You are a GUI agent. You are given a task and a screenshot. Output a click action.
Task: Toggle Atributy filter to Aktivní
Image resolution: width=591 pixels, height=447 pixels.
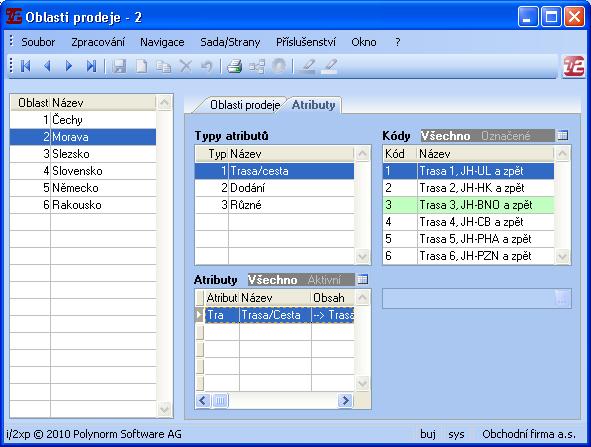point(324,280)
